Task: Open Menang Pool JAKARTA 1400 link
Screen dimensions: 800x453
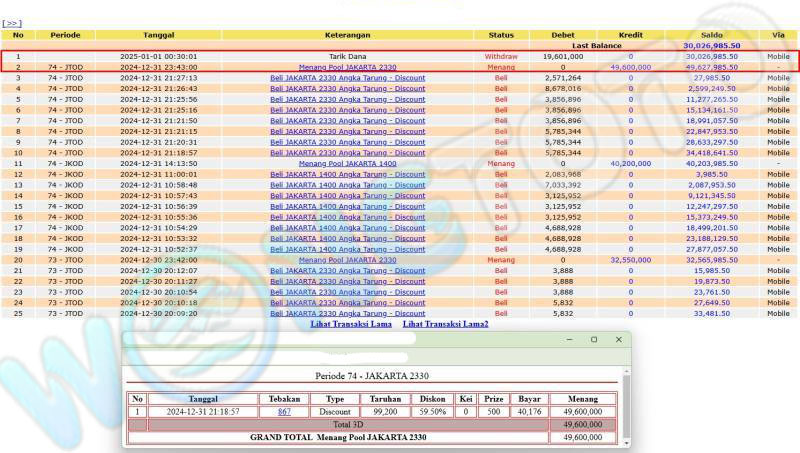Action: click(347, 163)
